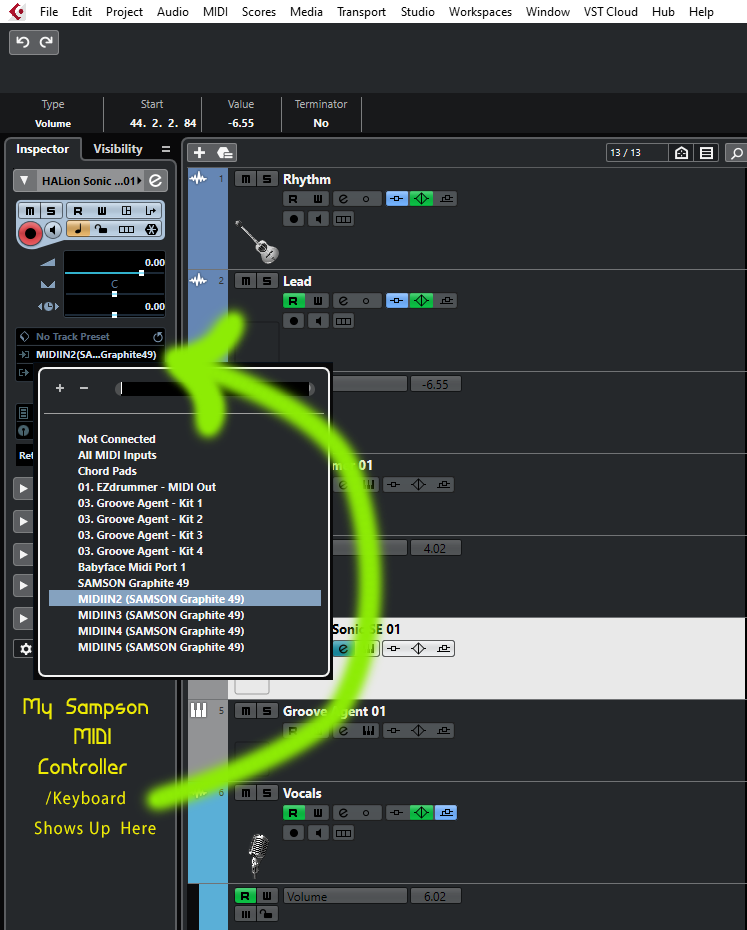The width and height of the screenshot is (747, 930).
Task: Collapse the HALion Sonic Inspector section triangle
Action: point(24,180)
